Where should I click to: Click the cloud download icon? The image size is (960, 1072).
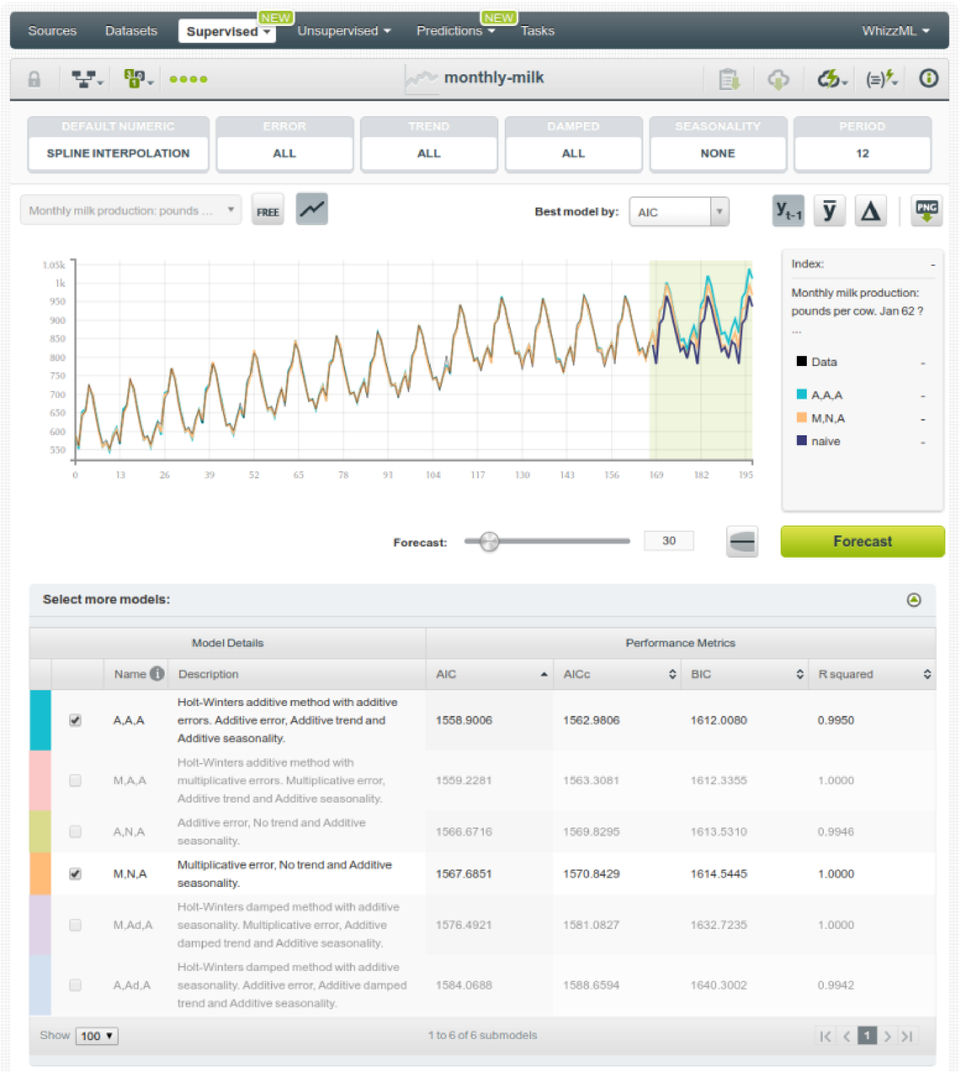[778, 79]
